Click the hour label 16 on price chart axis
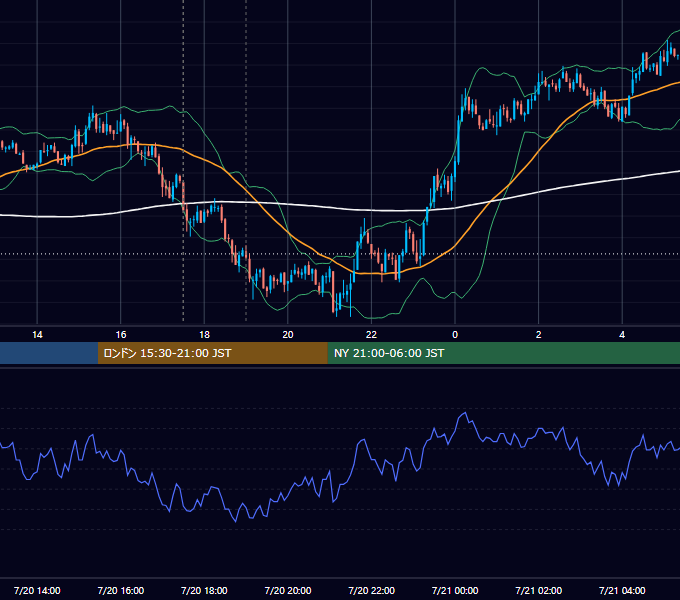This screenshot has height=600, width=680. click(121, 335)
